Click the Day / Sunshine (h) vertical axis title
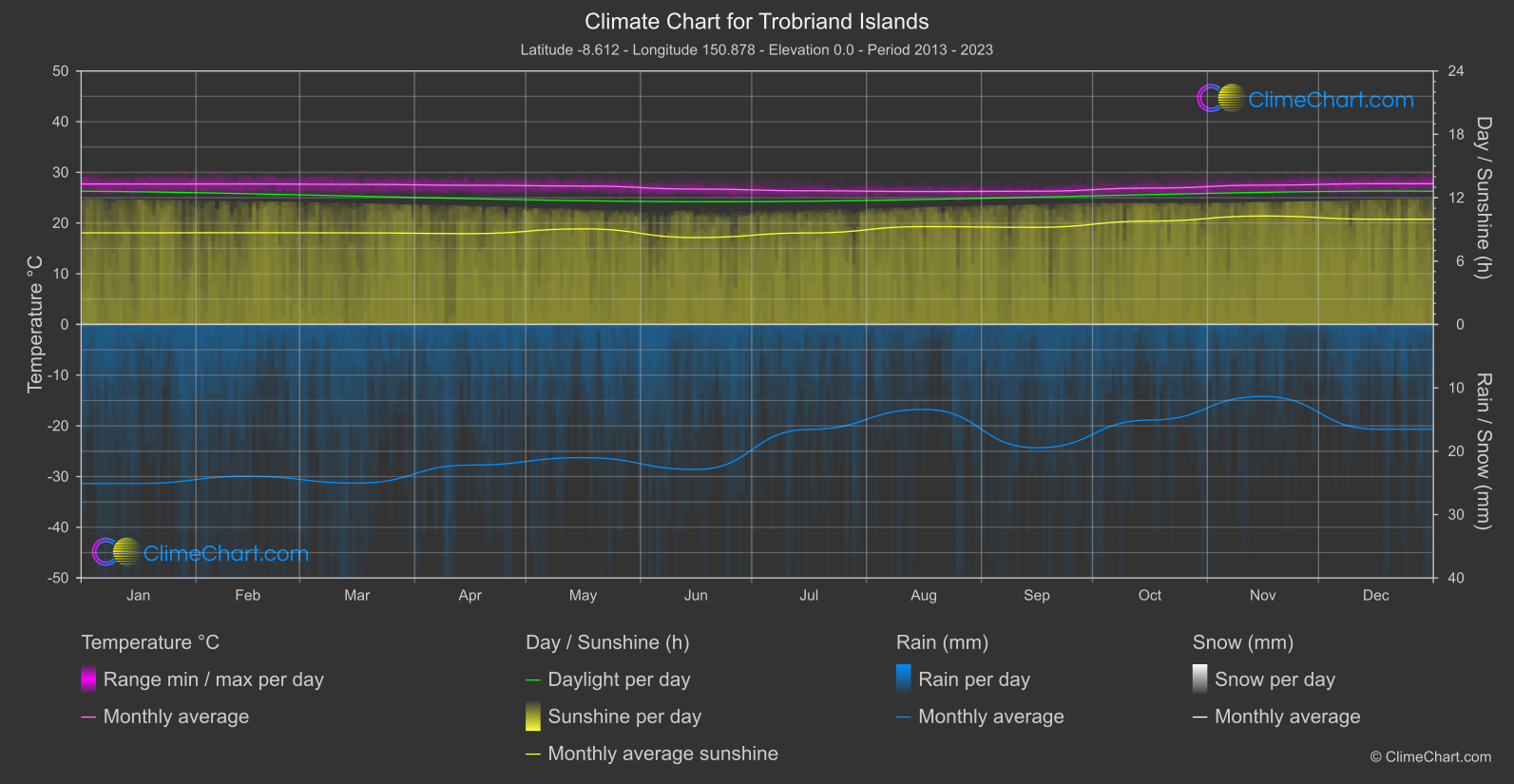 (1483, 198)
